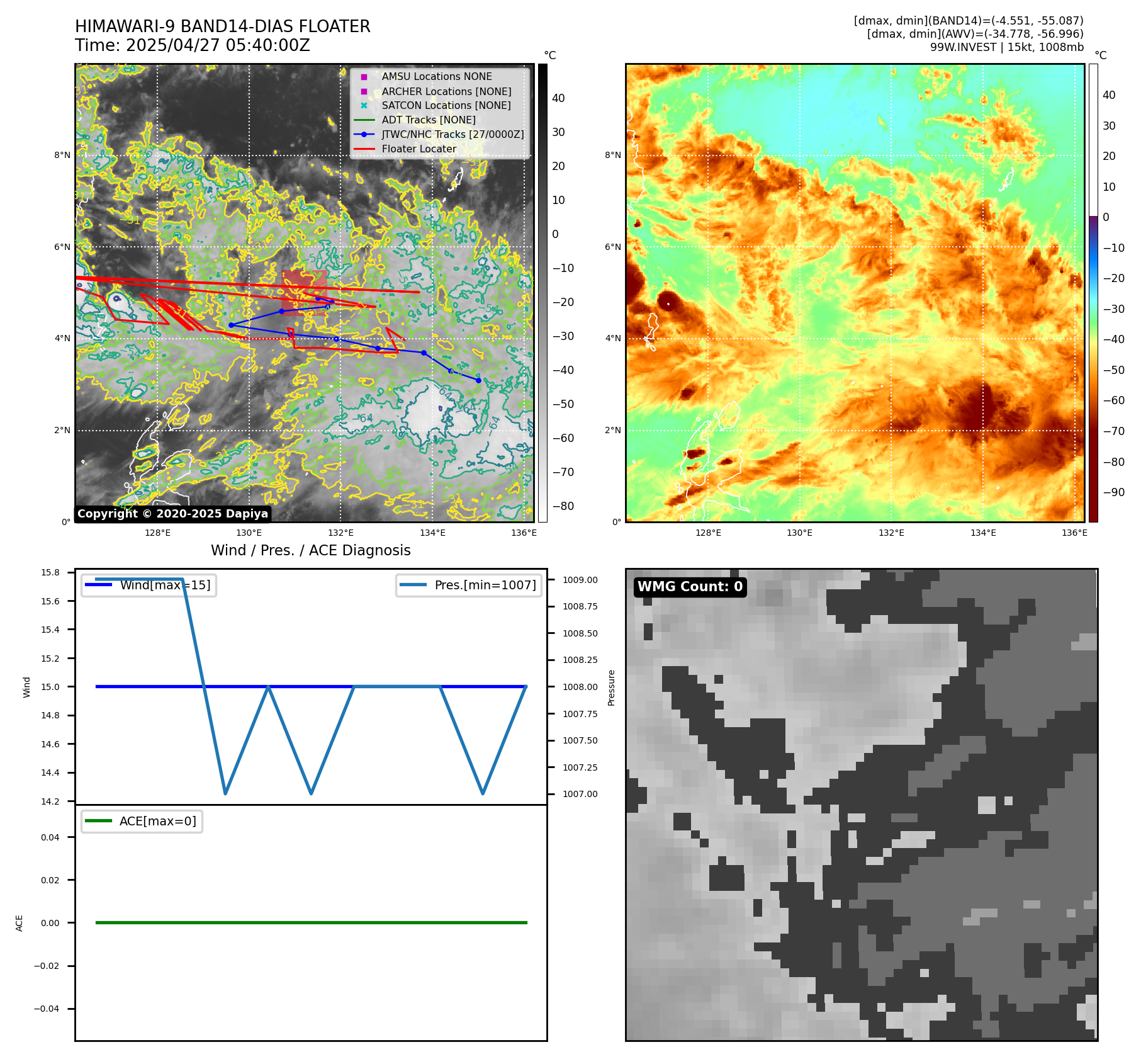Click the 6°N tick on the colored map
1141x1064 pixels.
(613, 247)
